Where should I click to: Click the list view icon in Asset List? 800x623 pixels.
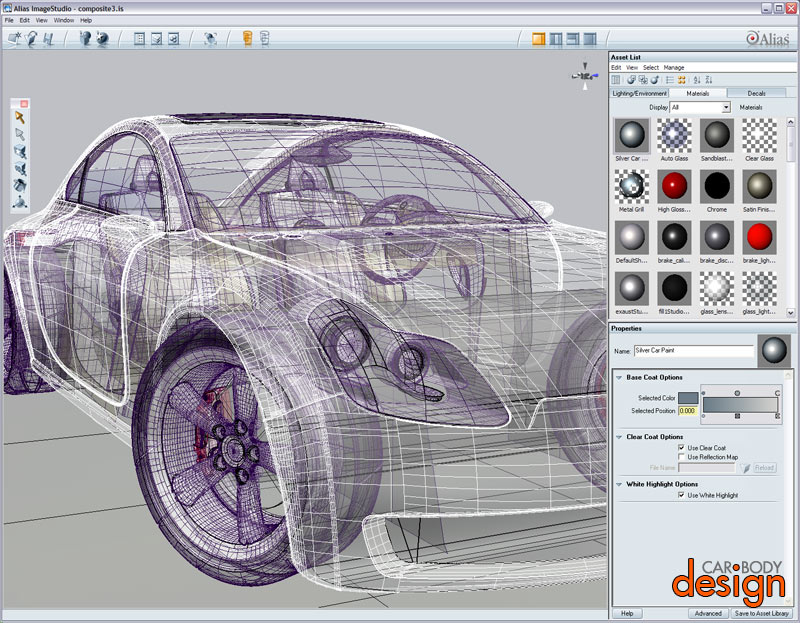coord(670,79)
